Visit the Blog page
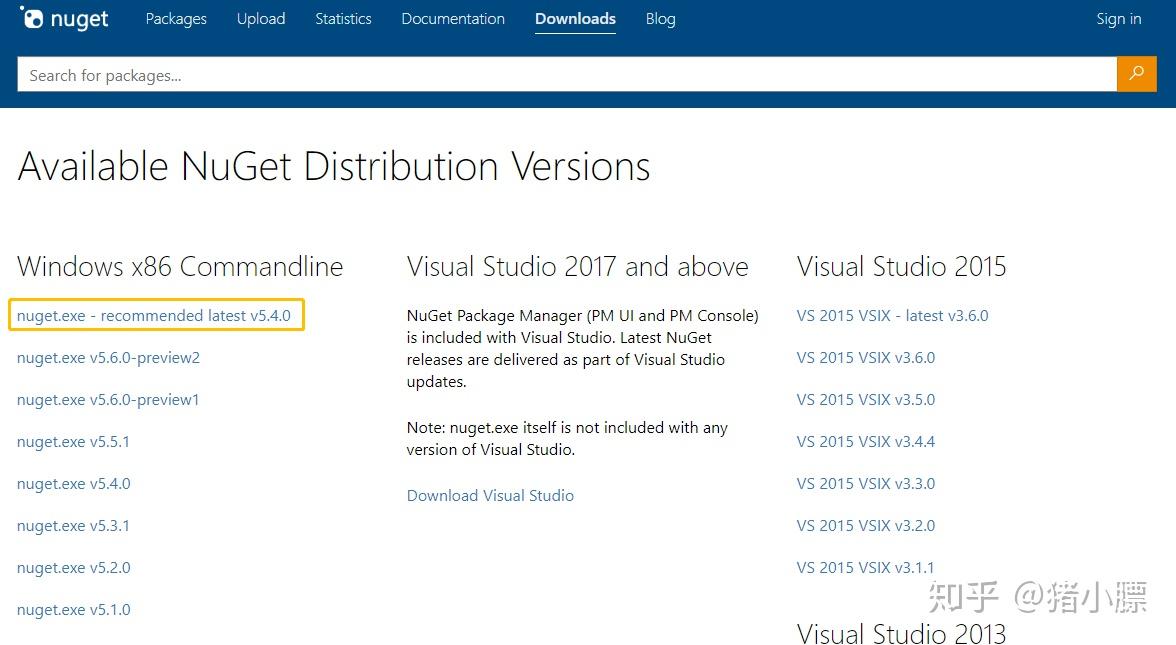1176x645 pixels. 660,19
